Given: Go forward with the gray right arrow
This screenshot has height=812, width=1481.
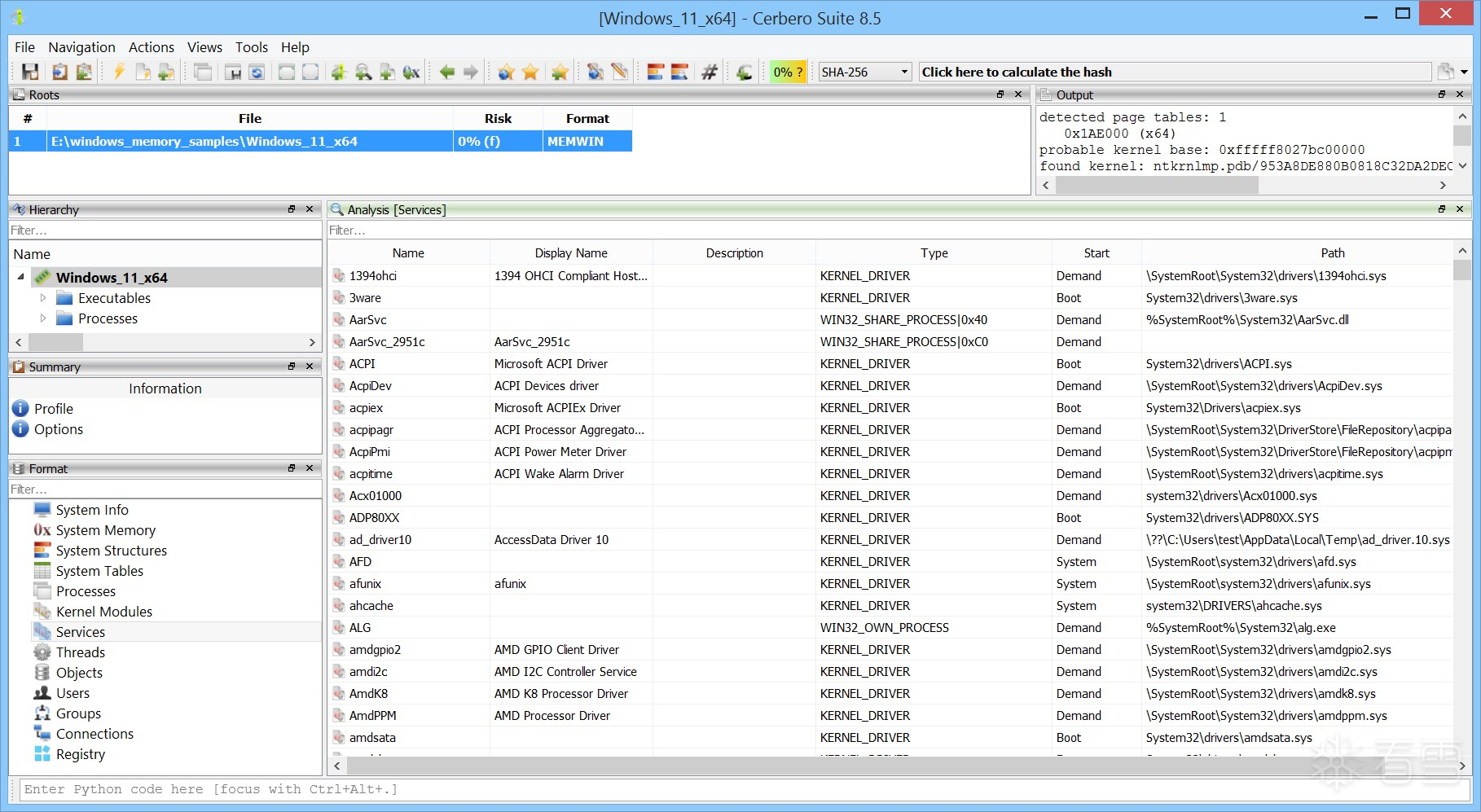Looking at the screenshot, I should [x=471, y=72].
